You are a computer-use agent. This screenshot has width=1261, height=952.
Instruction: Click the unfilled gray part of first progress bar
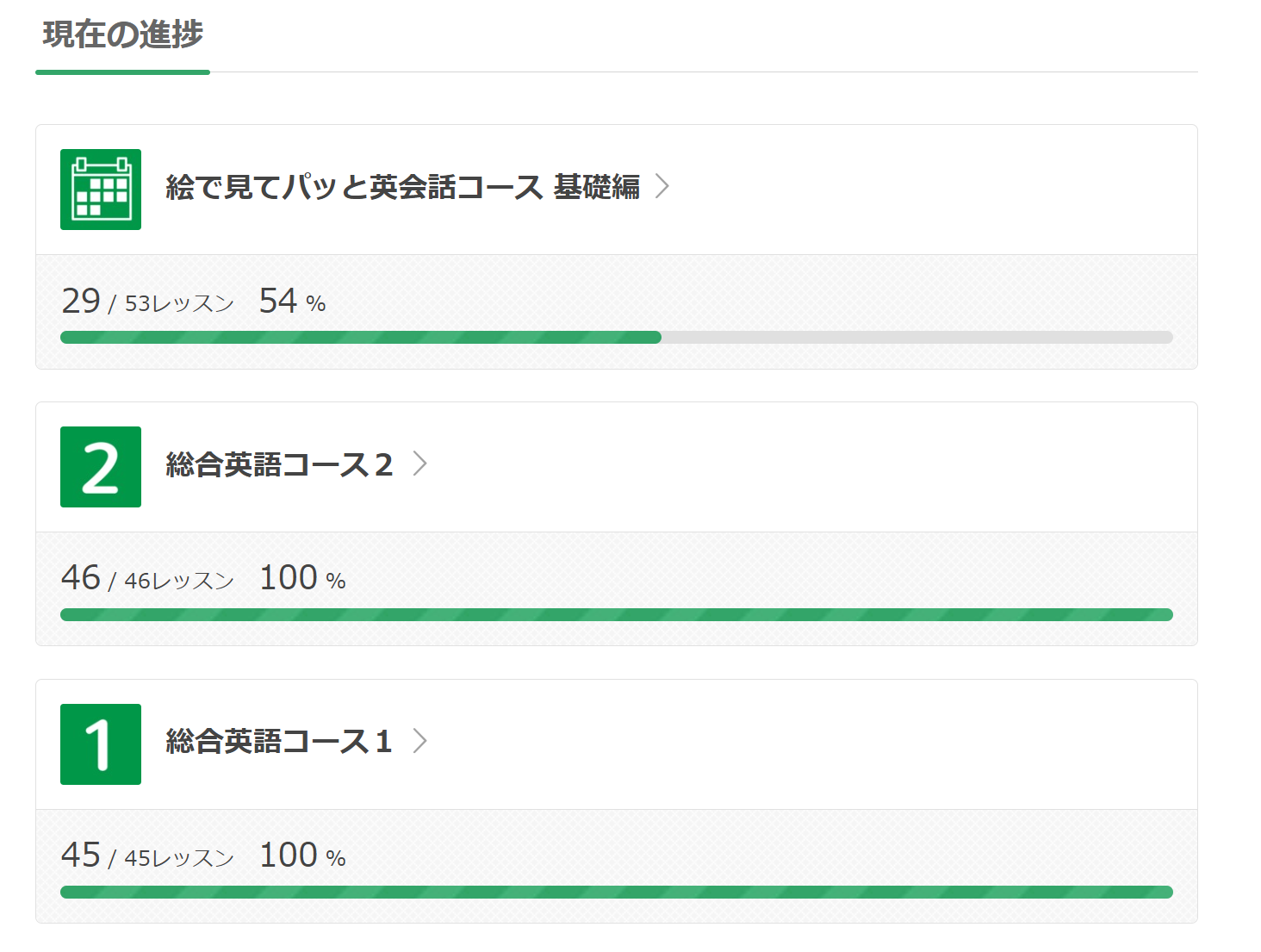(917, 338)
